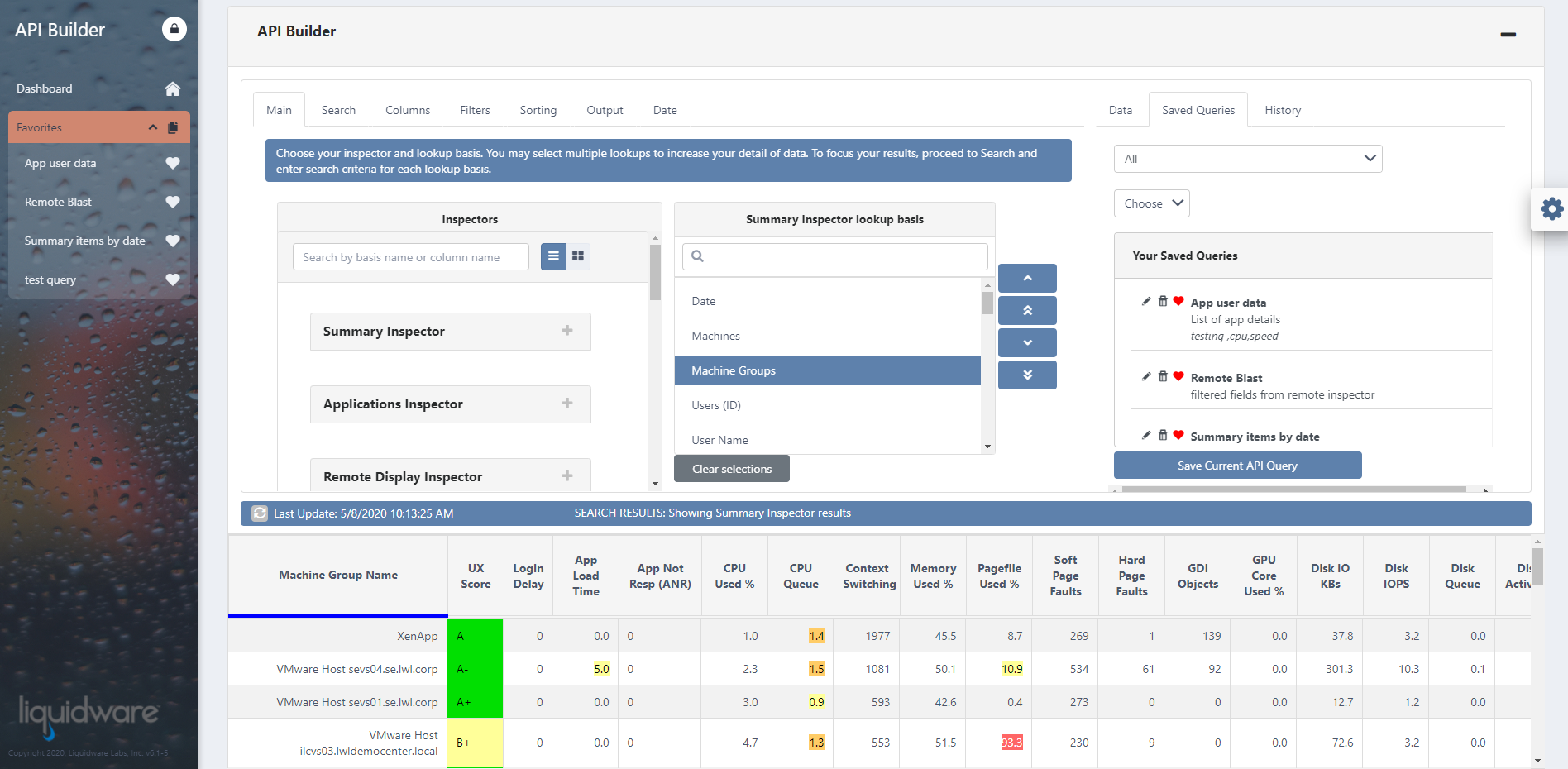Move selection to top with double chevron
1568x769 pixels.
pyautogui.click(x=1027, y=310)
